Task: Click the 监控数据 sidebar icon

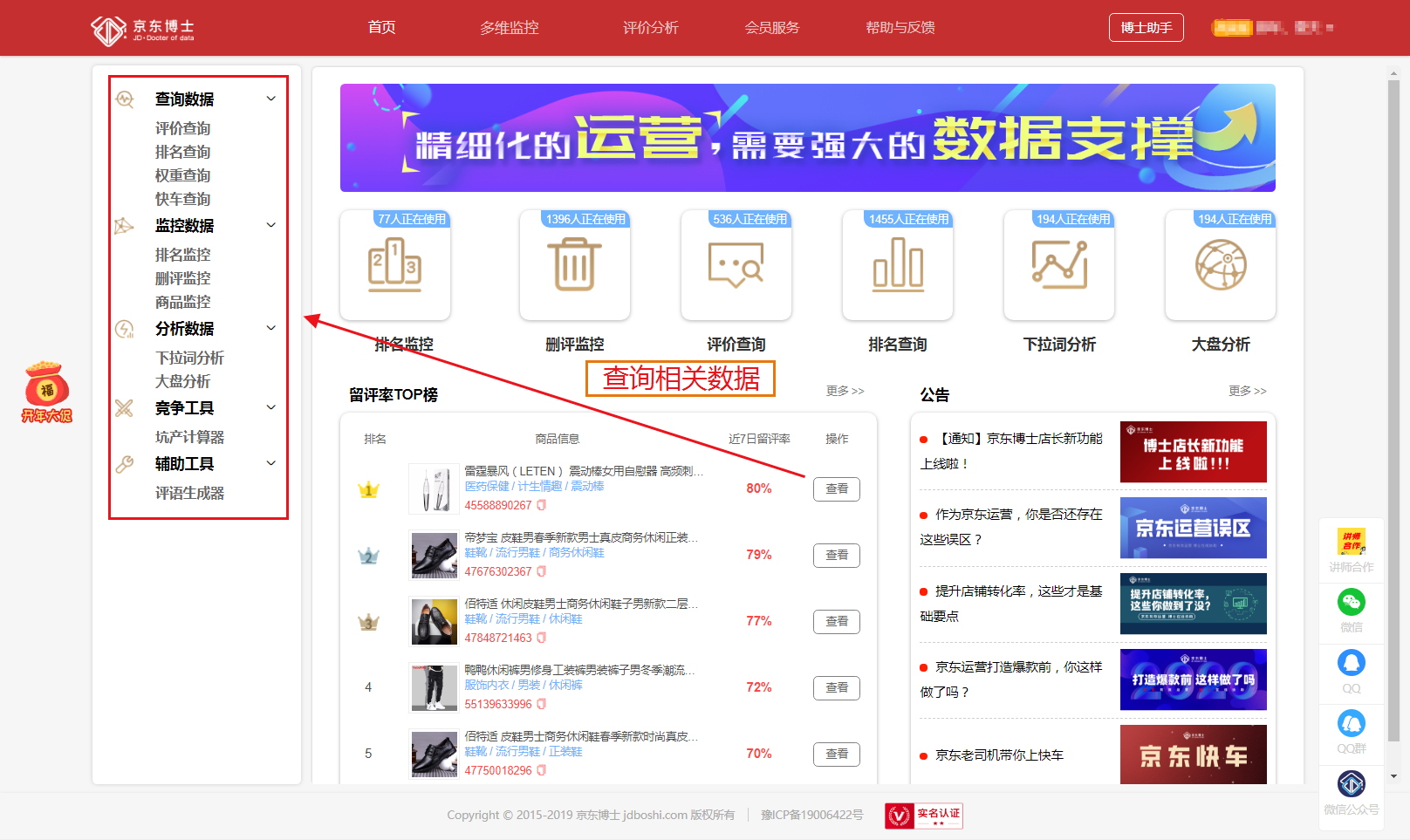Action: coord(124,226)
